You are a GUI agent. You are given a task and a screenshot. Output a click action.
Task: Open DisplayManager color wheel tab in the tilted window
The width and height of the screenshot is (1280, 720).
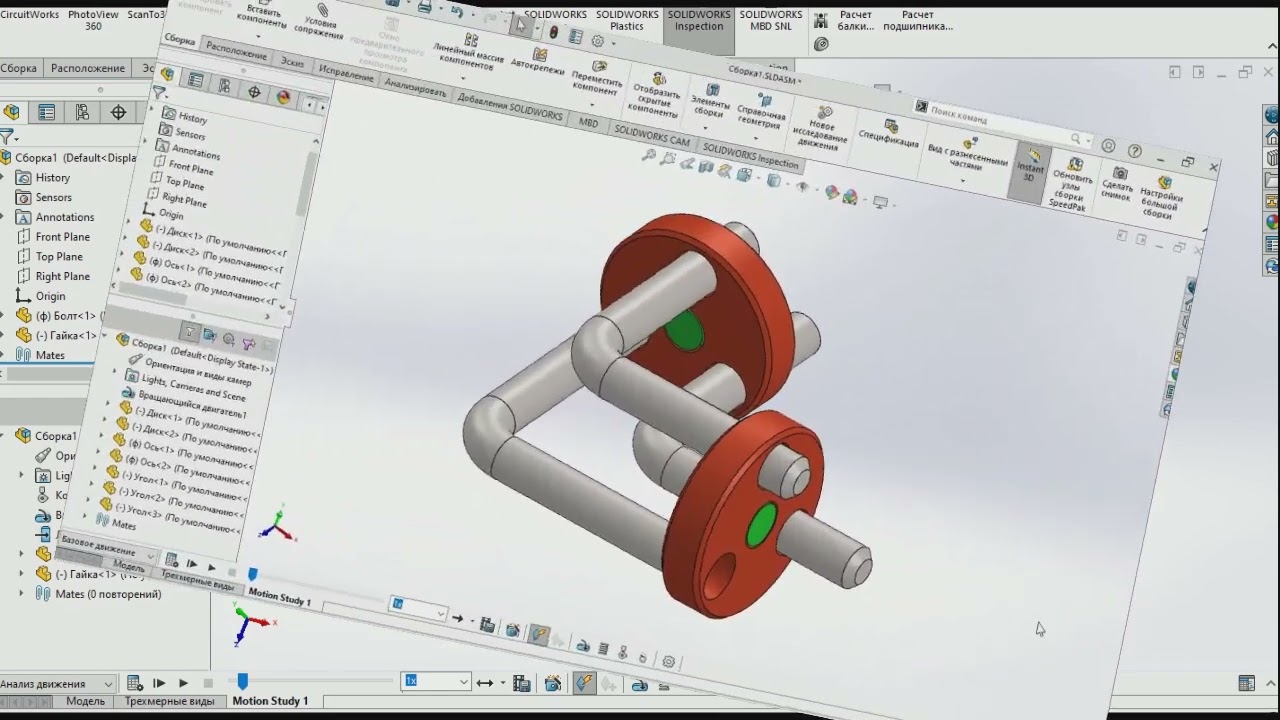tap(284, 97)
